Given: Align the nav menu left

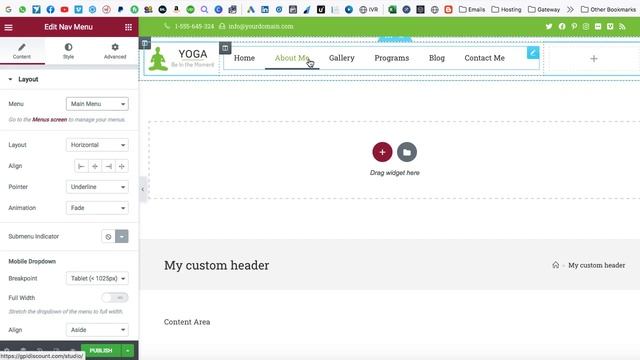Looking at the screenshot, I should tap(81, 166).
